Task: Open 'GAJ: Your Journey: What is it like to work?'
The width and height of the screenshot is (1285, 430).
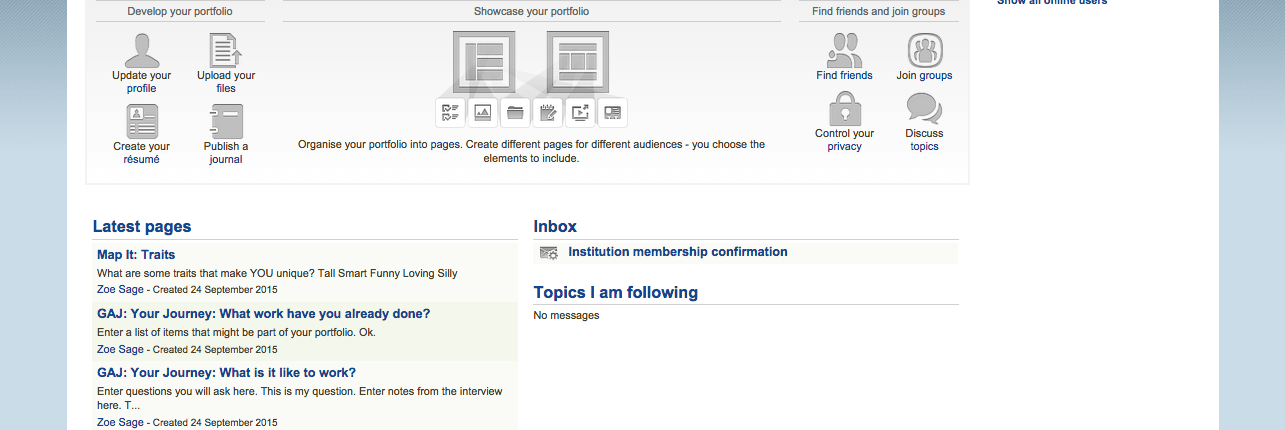Action: pyautogui.click(x=227, y=373)
